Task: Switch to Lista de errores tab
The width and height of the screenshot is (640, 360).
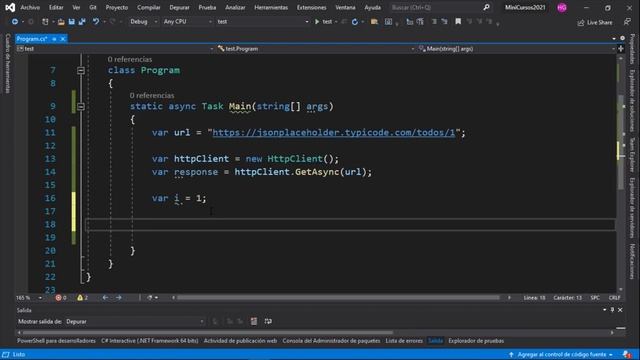Action: [x=404, y=341]
